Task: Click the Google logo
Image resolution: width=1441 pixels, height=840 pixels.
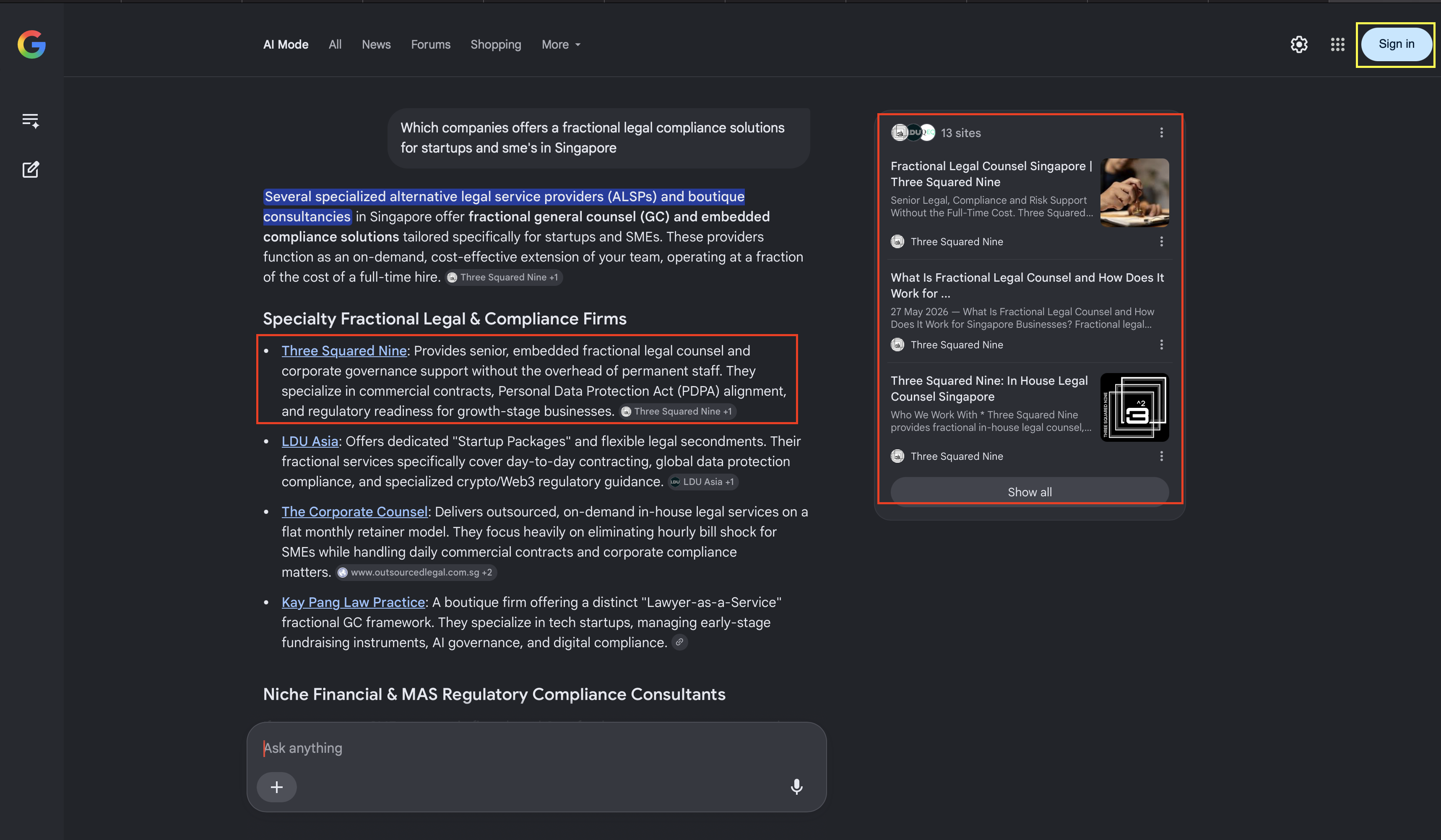Action: click(31, 44)
